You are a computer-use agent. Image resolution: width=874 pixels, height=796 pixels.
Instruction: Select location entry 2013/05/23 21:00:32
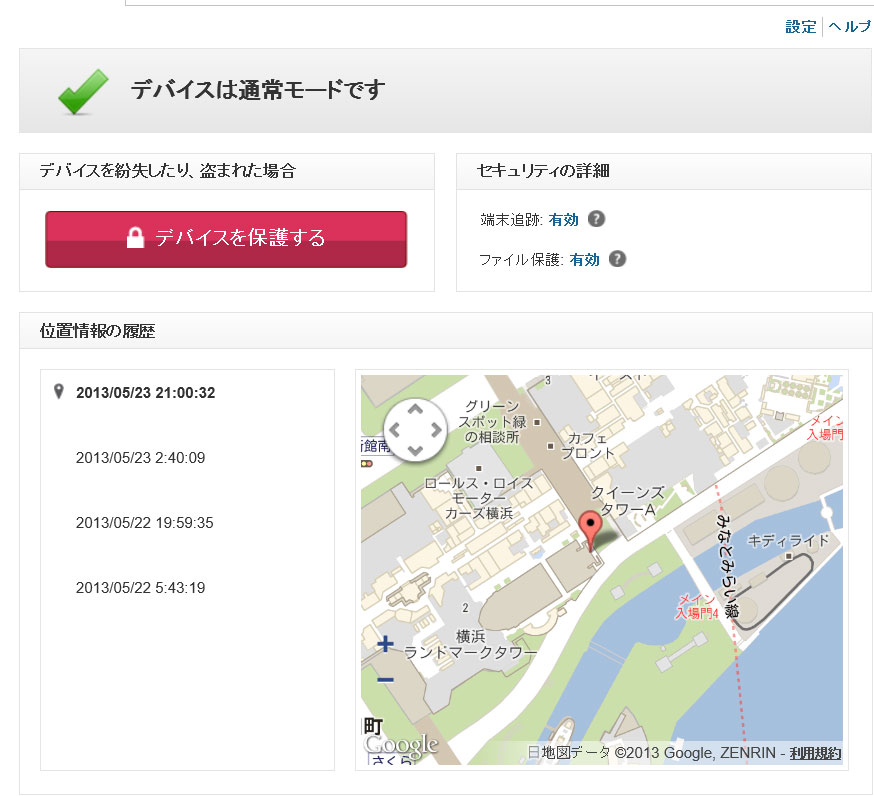(x=145, y=392)
